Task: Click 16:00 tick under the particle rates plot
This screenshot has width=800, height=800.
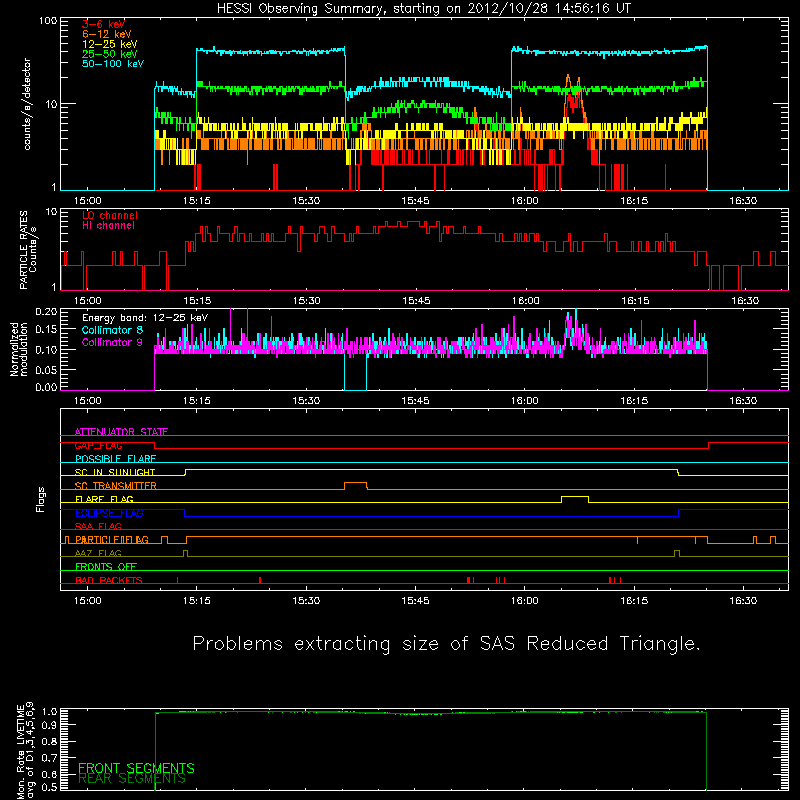Action: click(524, 301)
